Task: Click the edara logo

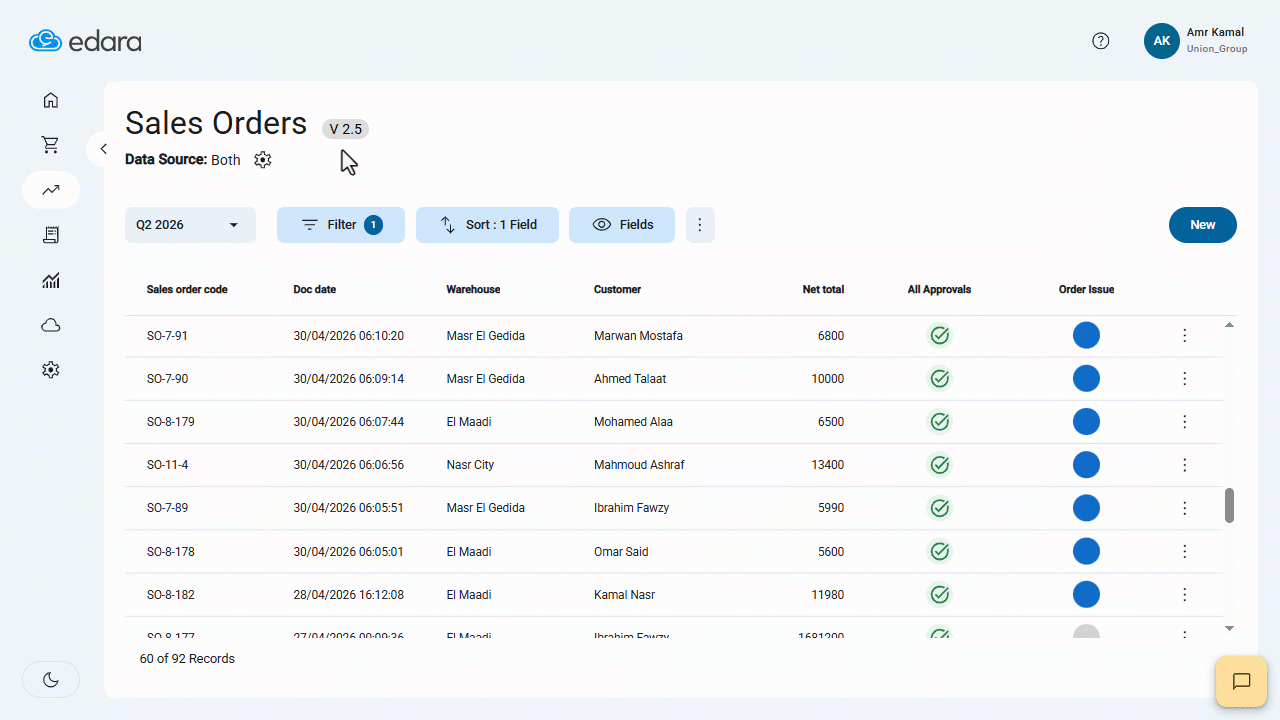Action: pyautogui.click(x=85, y=41)
